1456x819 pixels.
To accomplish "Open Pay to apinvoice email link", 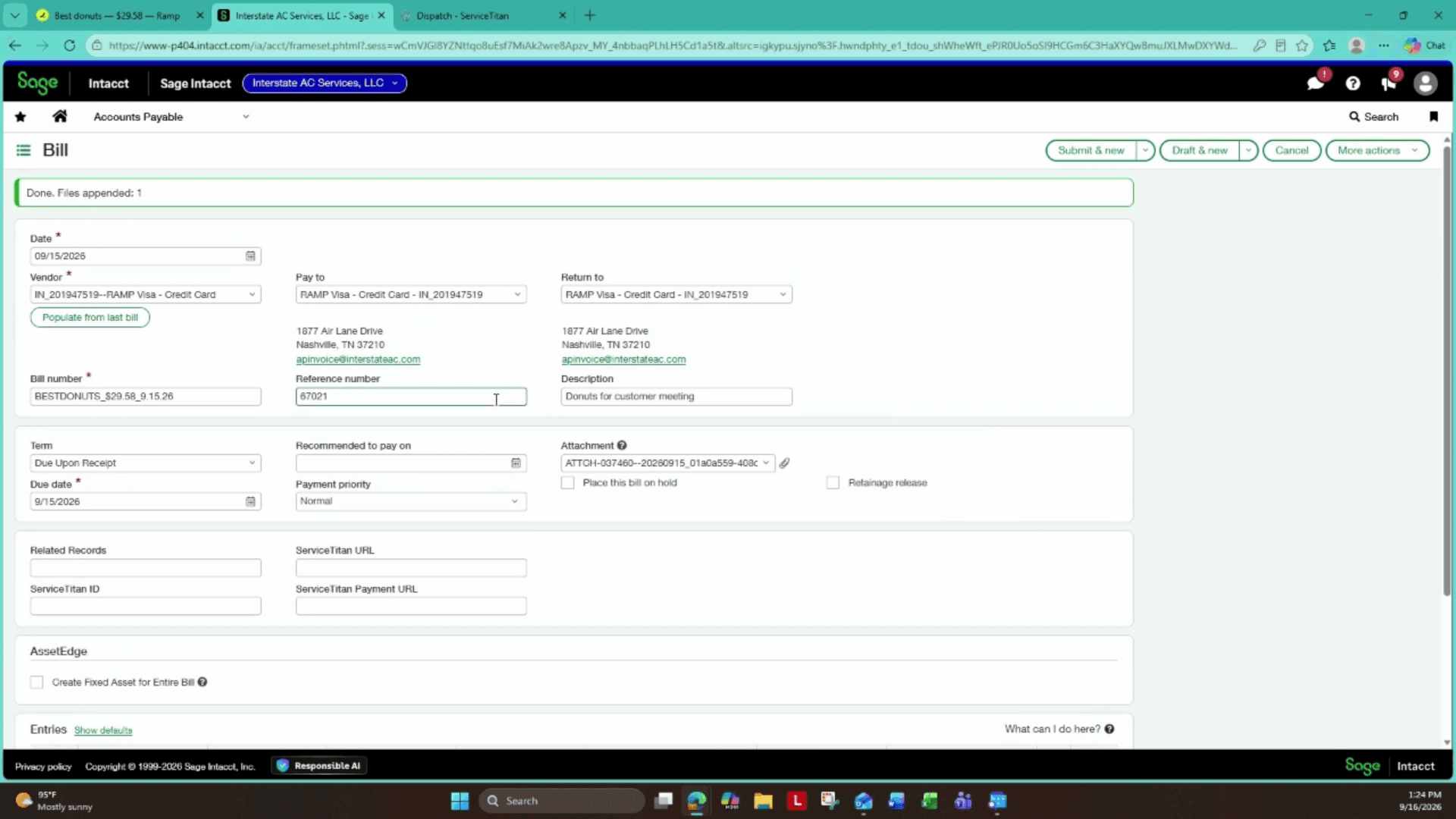I will pyautogui.click(x=358, y=359).
